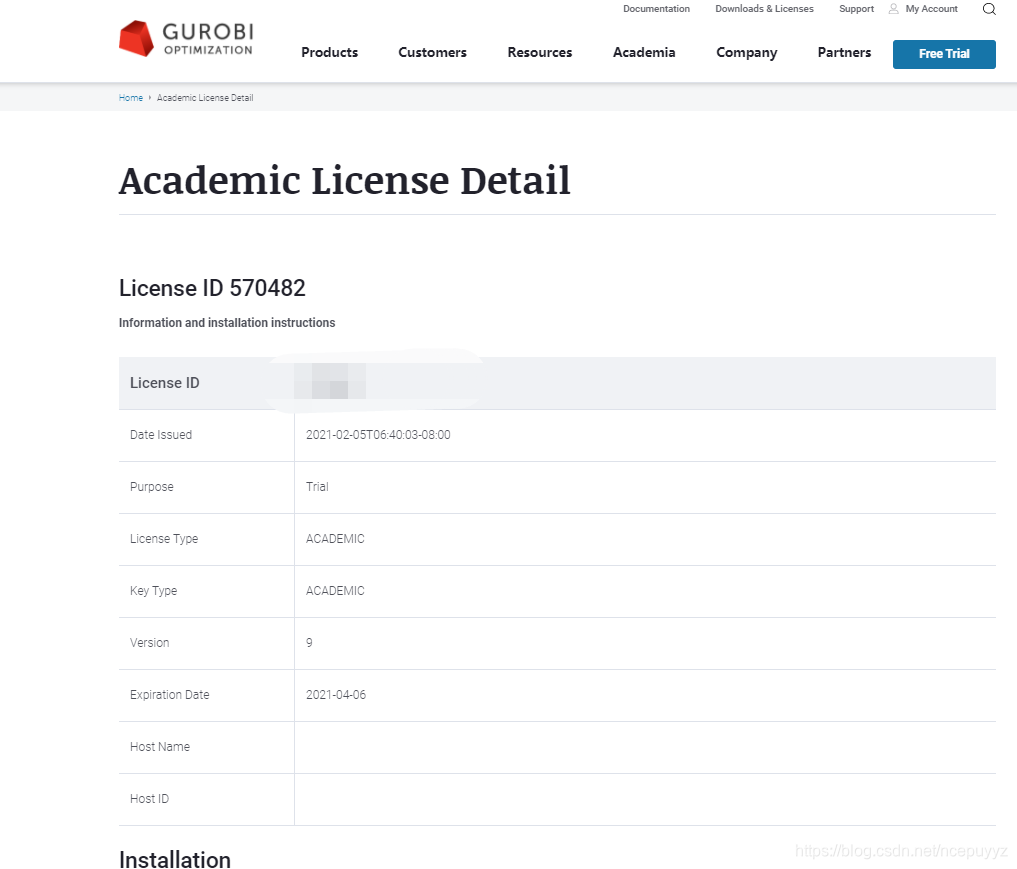Image resolution: width=1017 pixels, height=869 pixels.
Task: Select ACADEMIC value in Key Type row
Action: click(335, 591)
